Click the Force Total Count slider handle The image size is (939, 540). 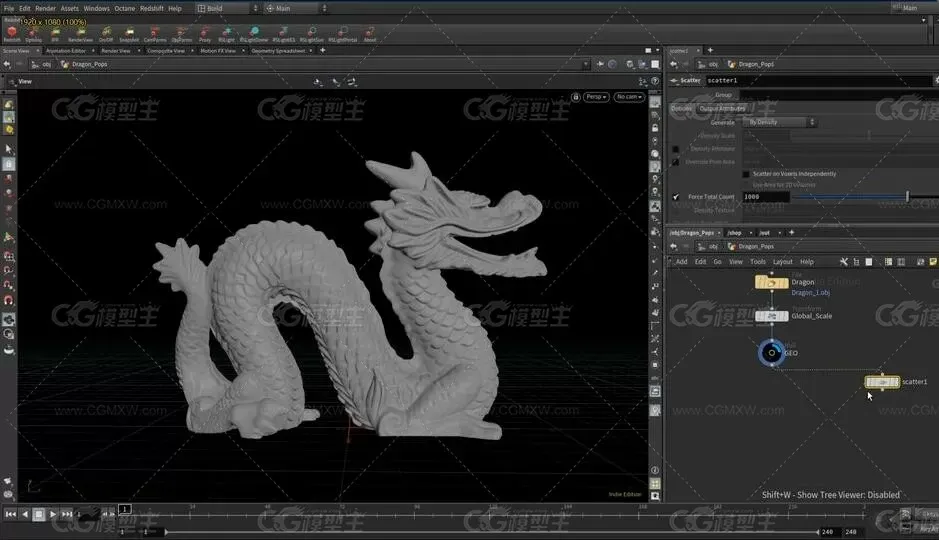907,196
